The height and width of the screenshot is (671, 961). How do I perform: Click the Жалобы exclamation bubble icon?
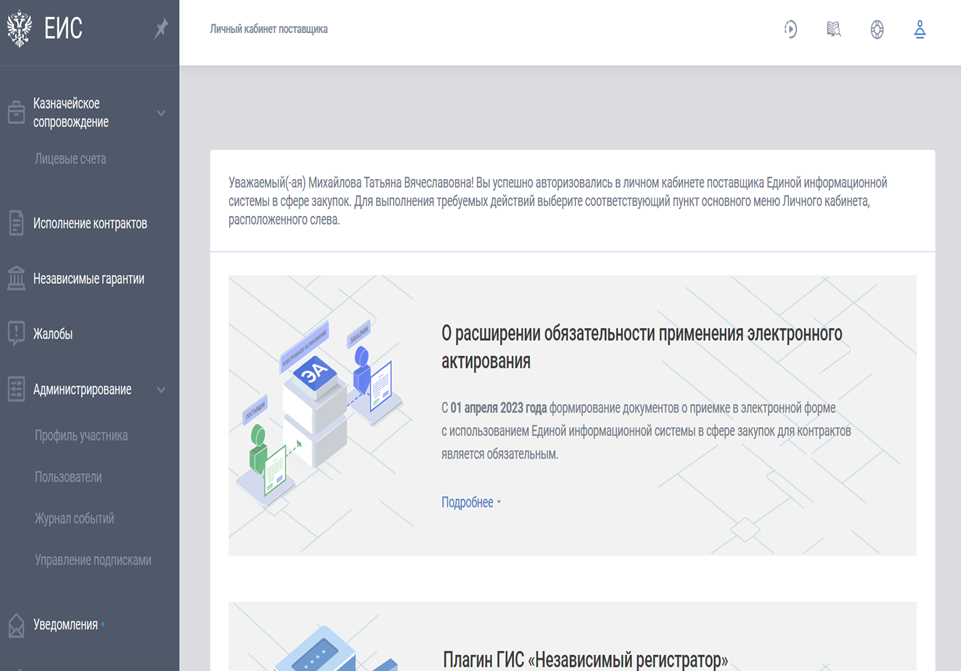tap(16, 334)
